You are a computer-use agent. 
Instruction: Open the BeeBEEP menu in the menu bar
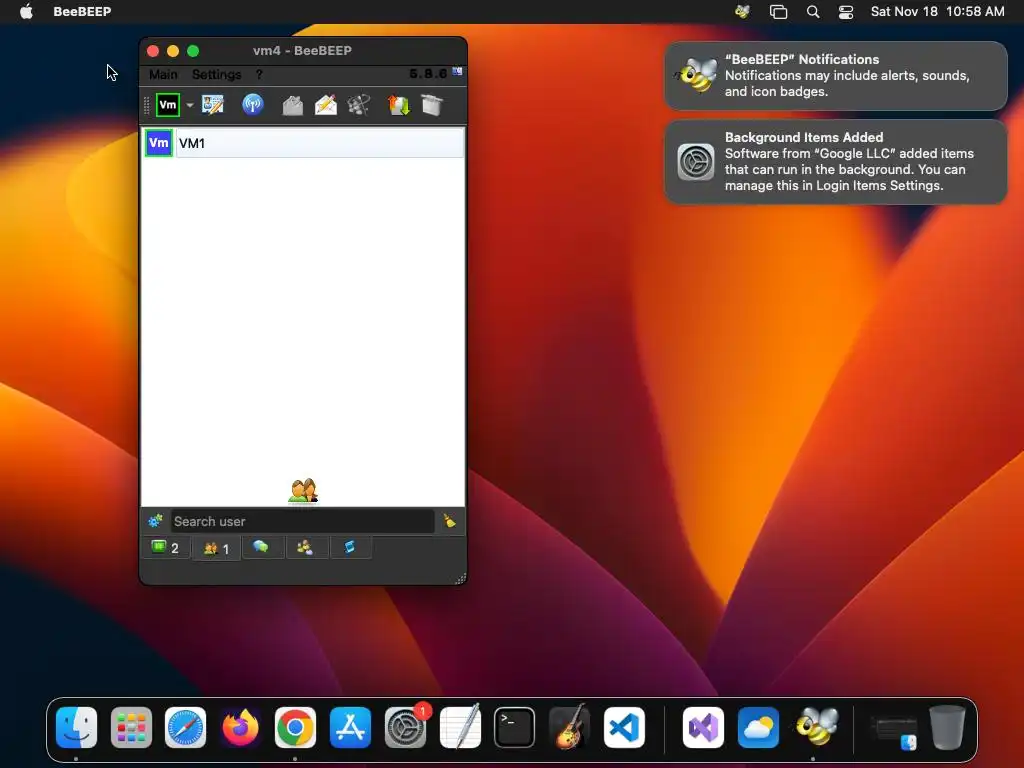82,11
